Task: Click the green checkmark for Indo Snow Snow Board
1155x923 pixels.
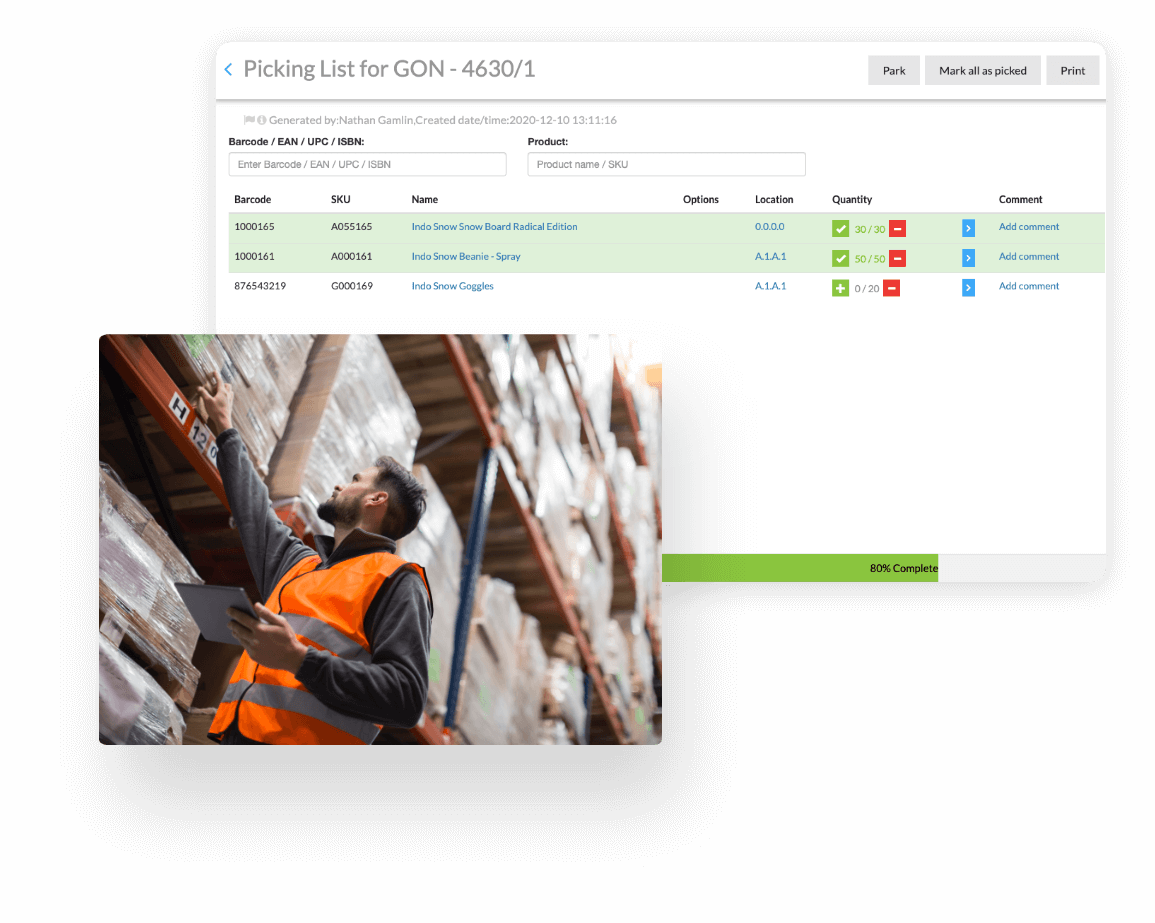Action: click(x=841, y=227)
